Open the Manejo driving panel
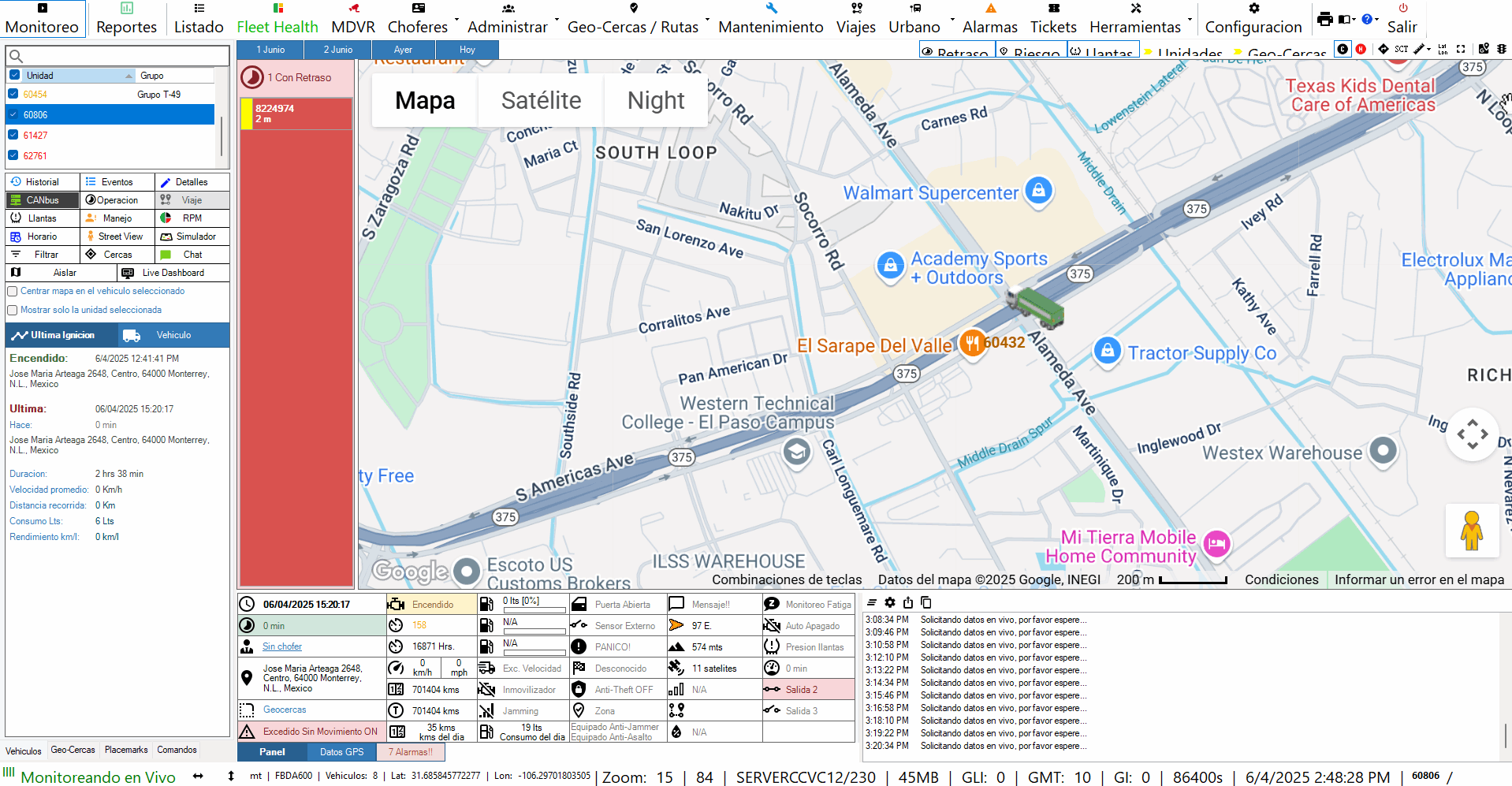Screen dimensions: 1512x786 click(x=117, y=218)
